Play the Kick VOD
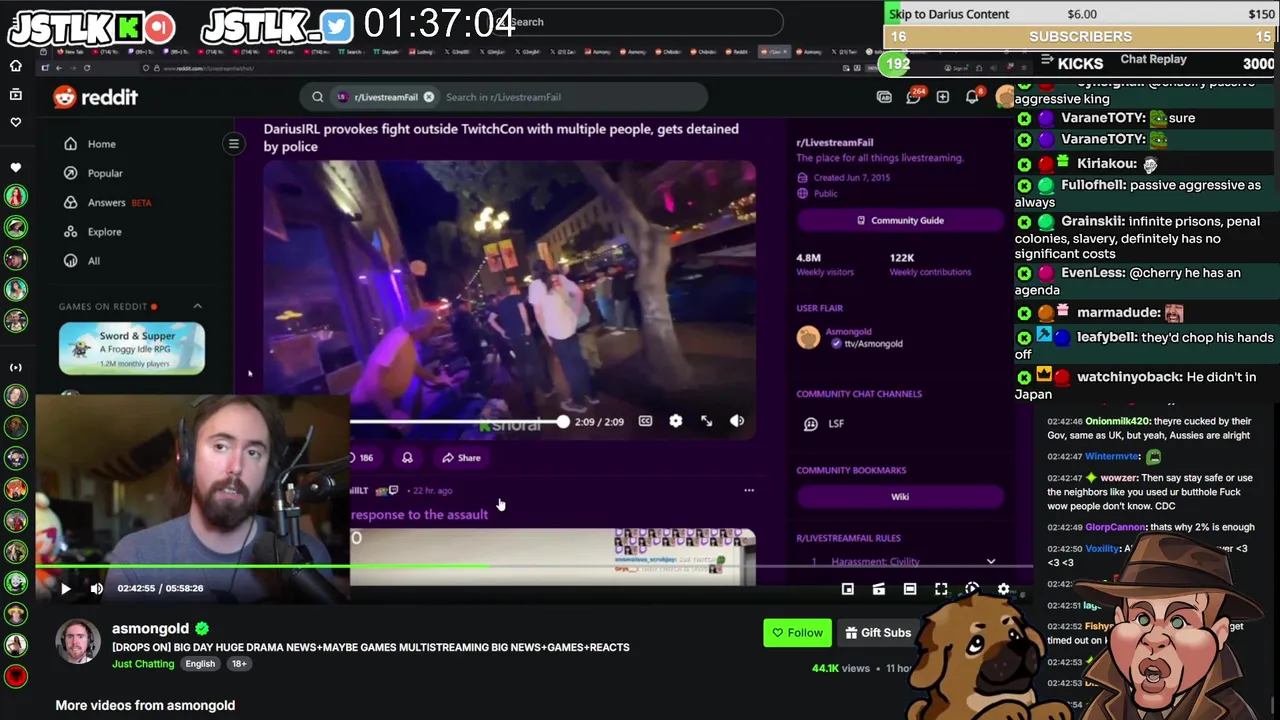 pyautogui.click(x=65, y=588)
